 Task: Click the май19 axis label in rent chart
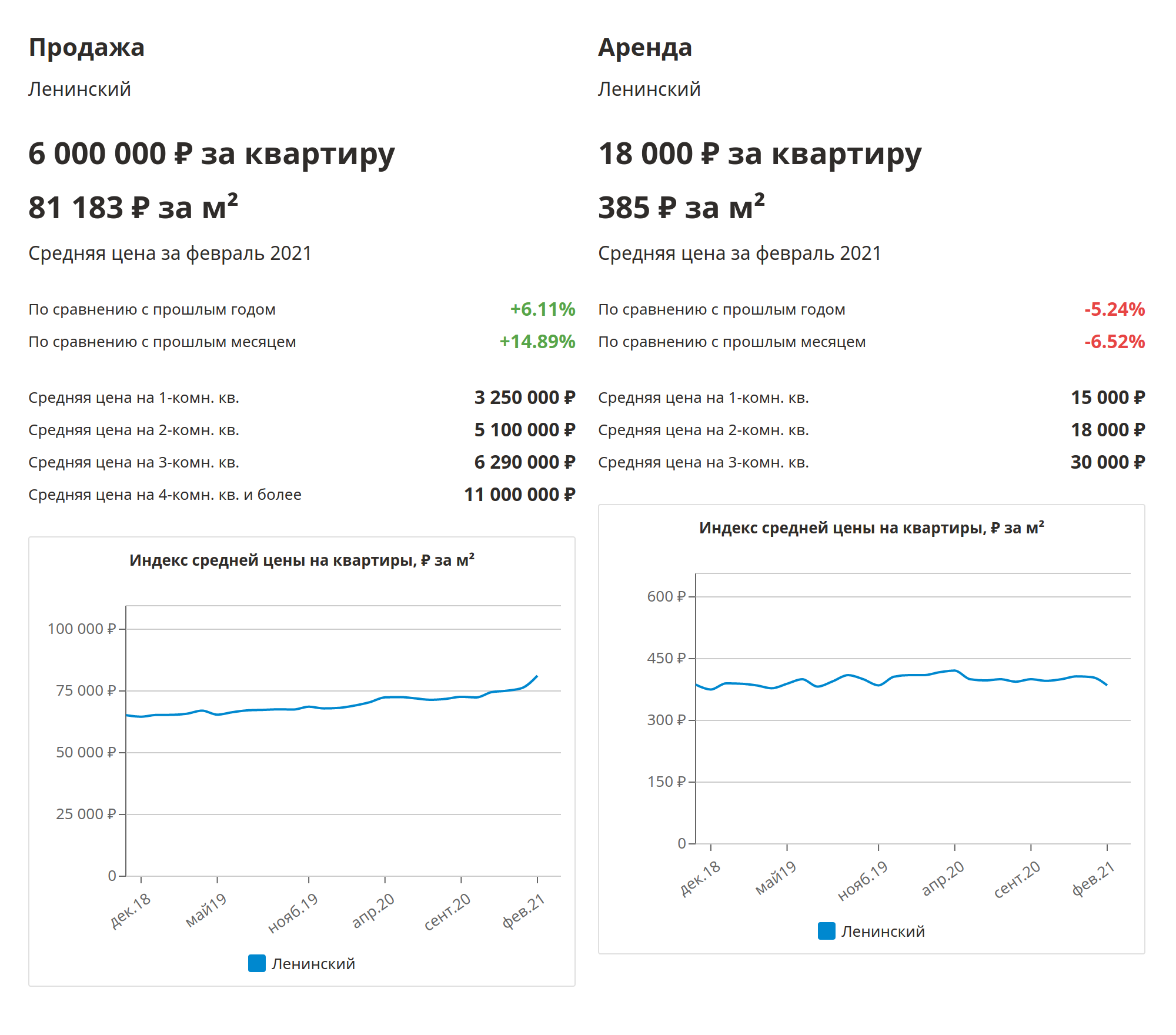click(776, 877)
